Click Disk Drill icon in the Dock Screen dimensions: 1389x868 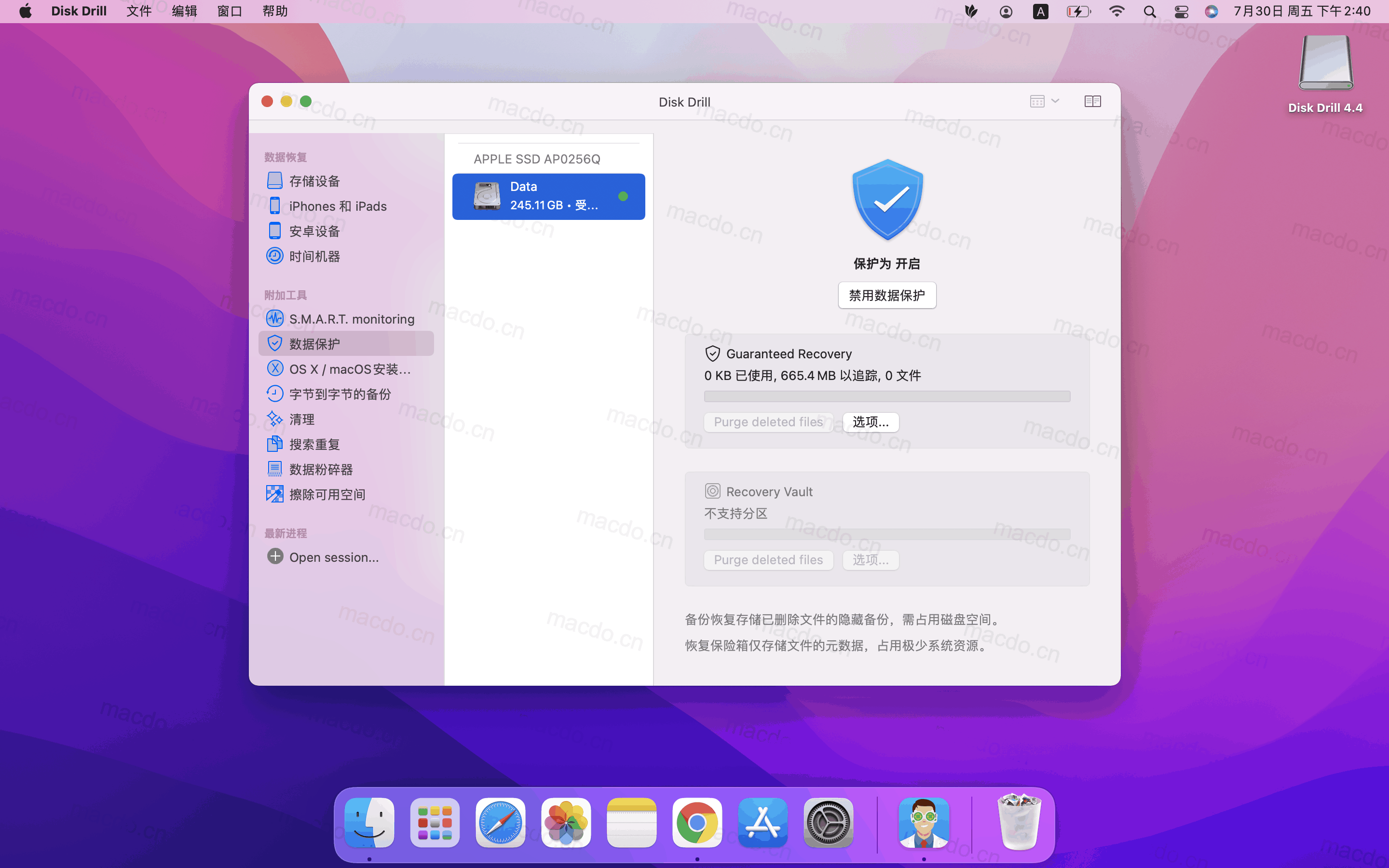pos(924,823)
